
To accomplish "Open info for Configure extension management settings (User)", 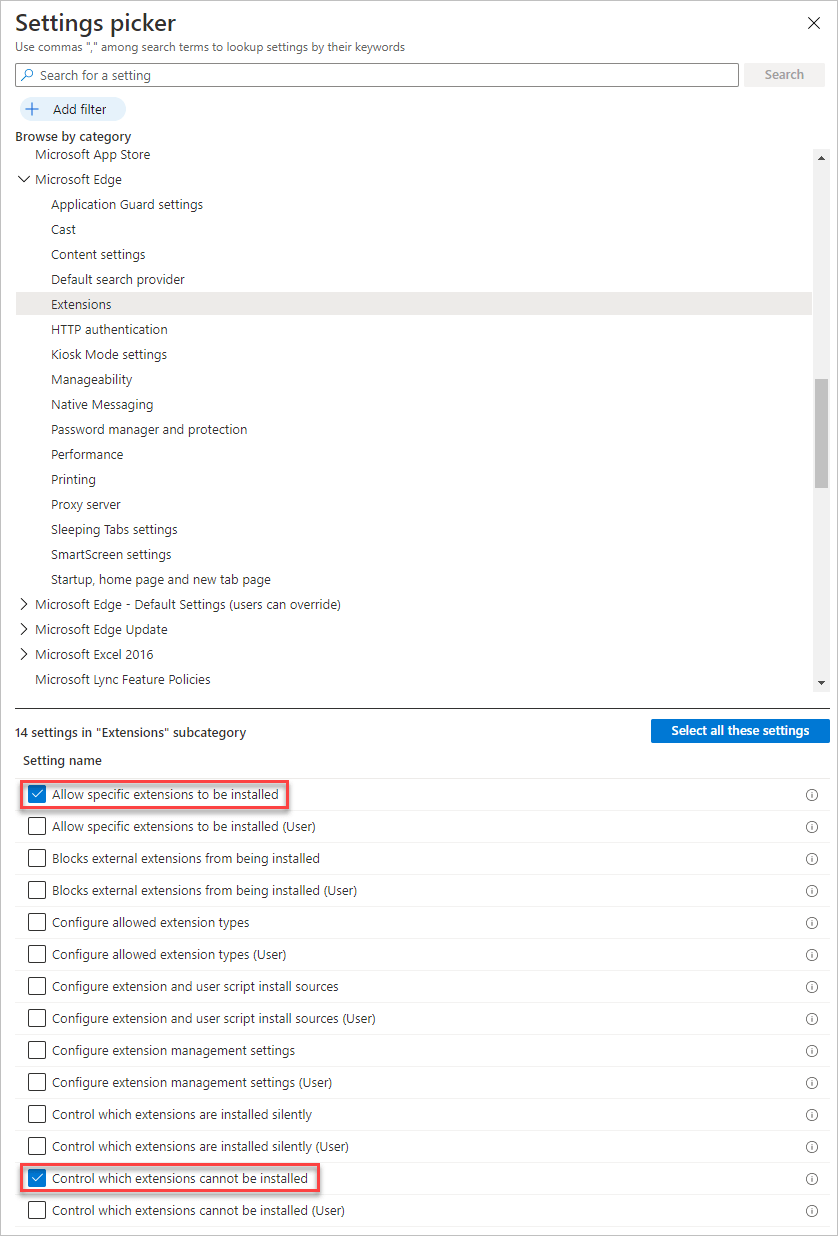I will coord(812,1083).
